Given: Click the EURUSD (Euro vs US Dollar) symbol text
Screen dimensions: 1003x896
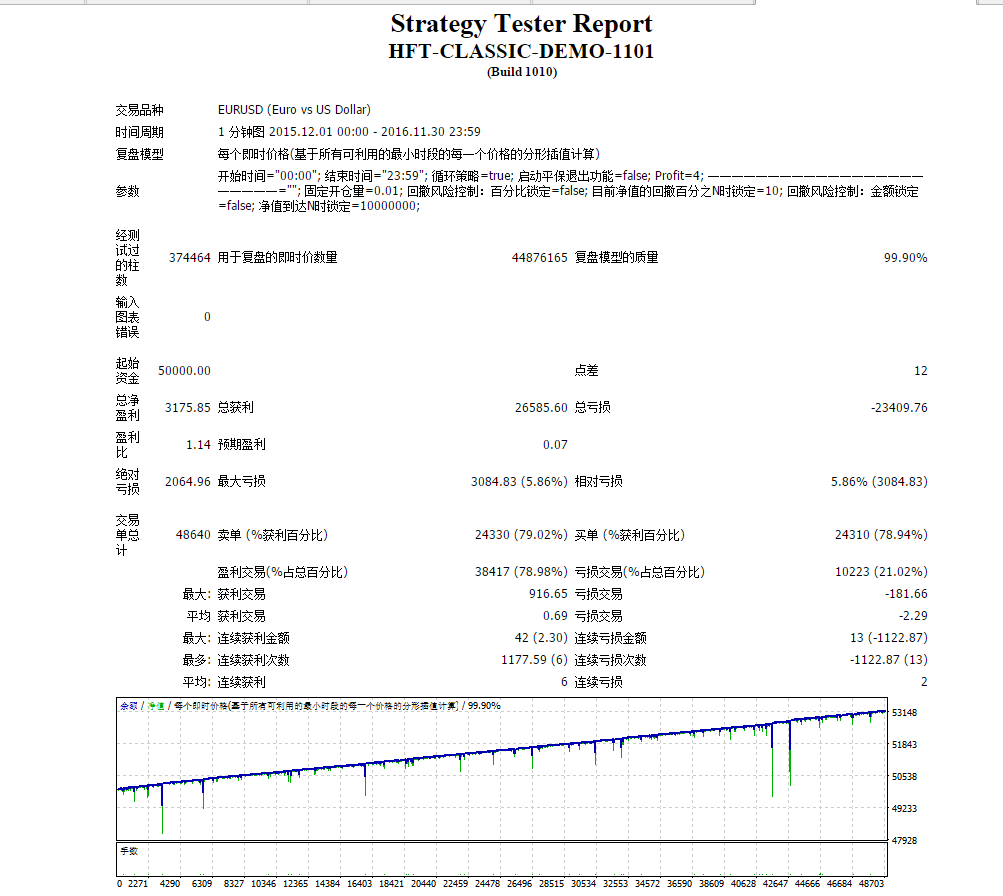Looking at the screenshot, I should [294, 110].
